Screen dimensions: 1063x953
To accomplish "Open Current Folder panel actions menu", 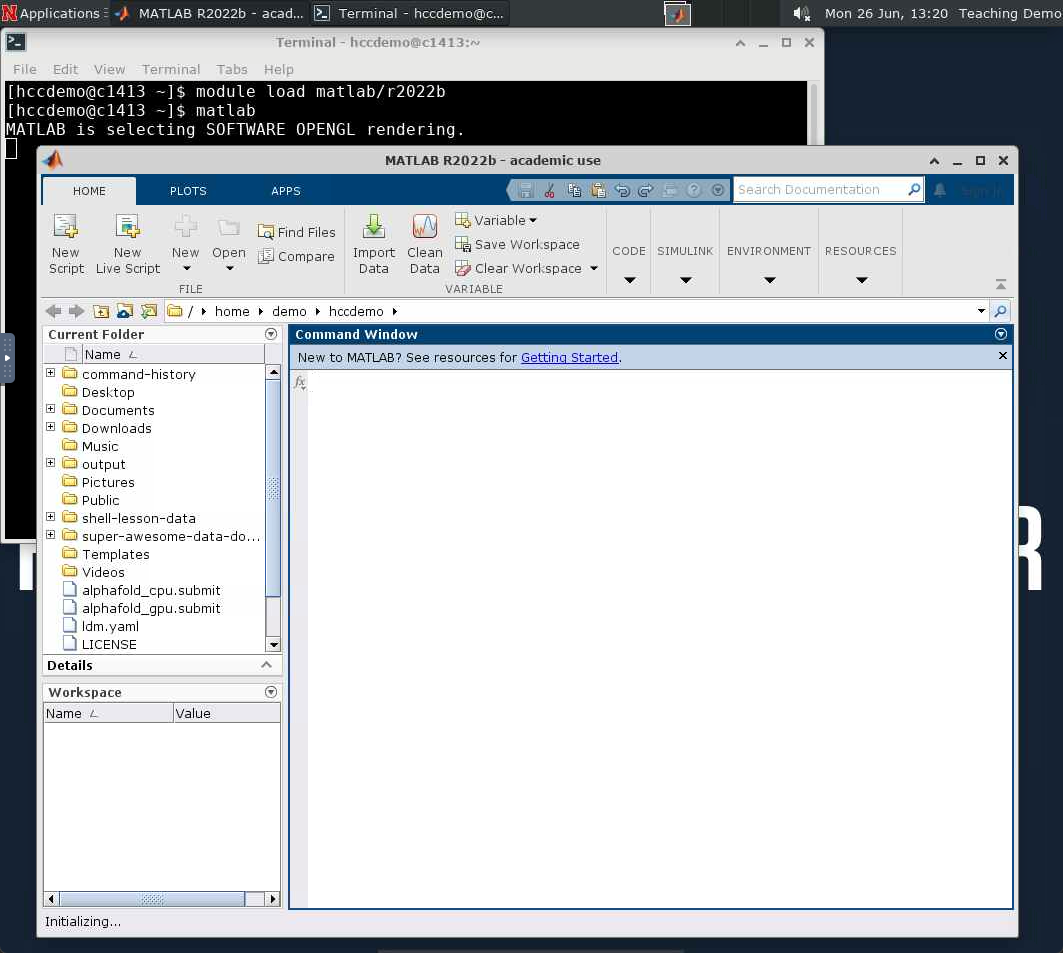I will [x=270, y=334].
